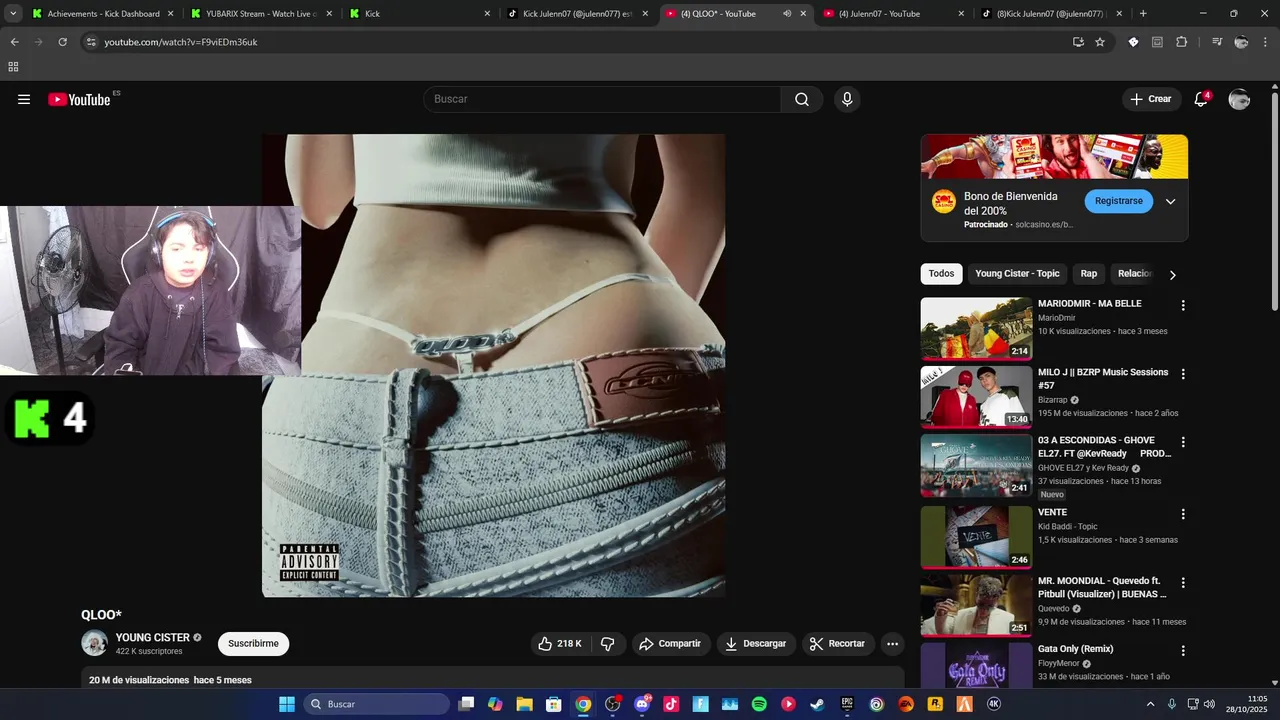Toggle system volume icon in tray
This screenshot has height=720, width=1280.
point(1209,704)
